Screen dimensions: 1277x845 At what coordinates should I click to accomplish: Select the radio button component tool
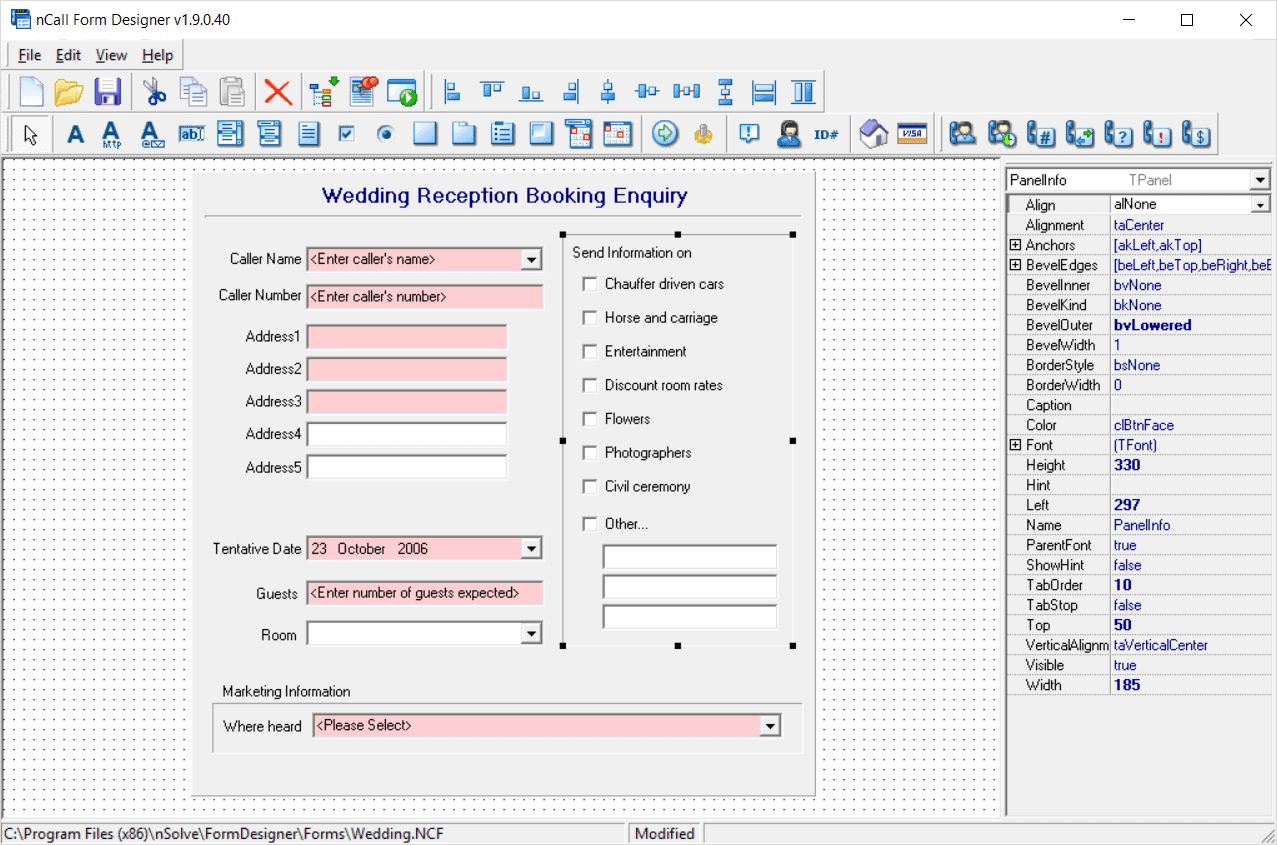(386, 133)
